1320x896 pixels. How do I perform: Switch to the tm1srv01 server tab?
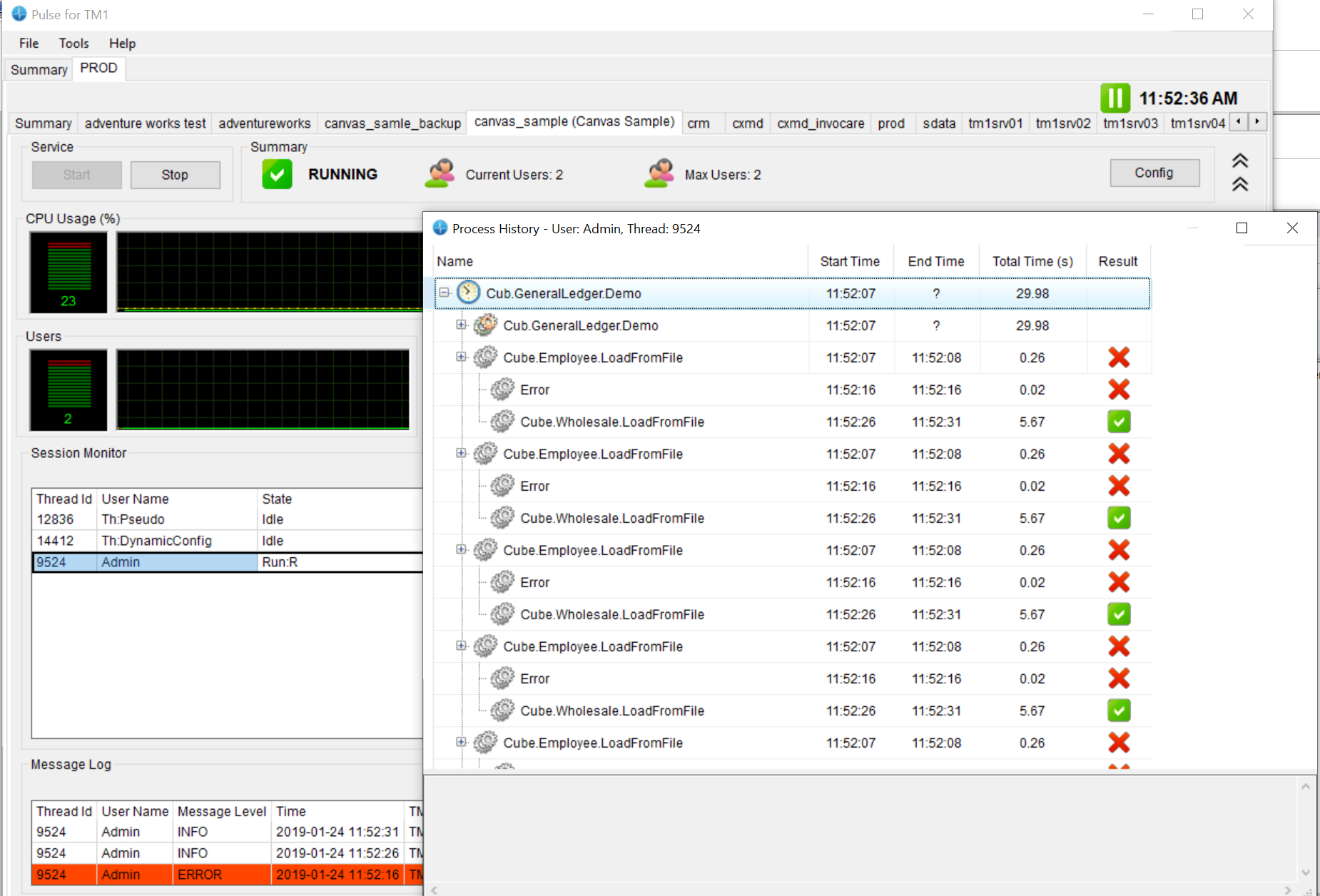point(995,123)
